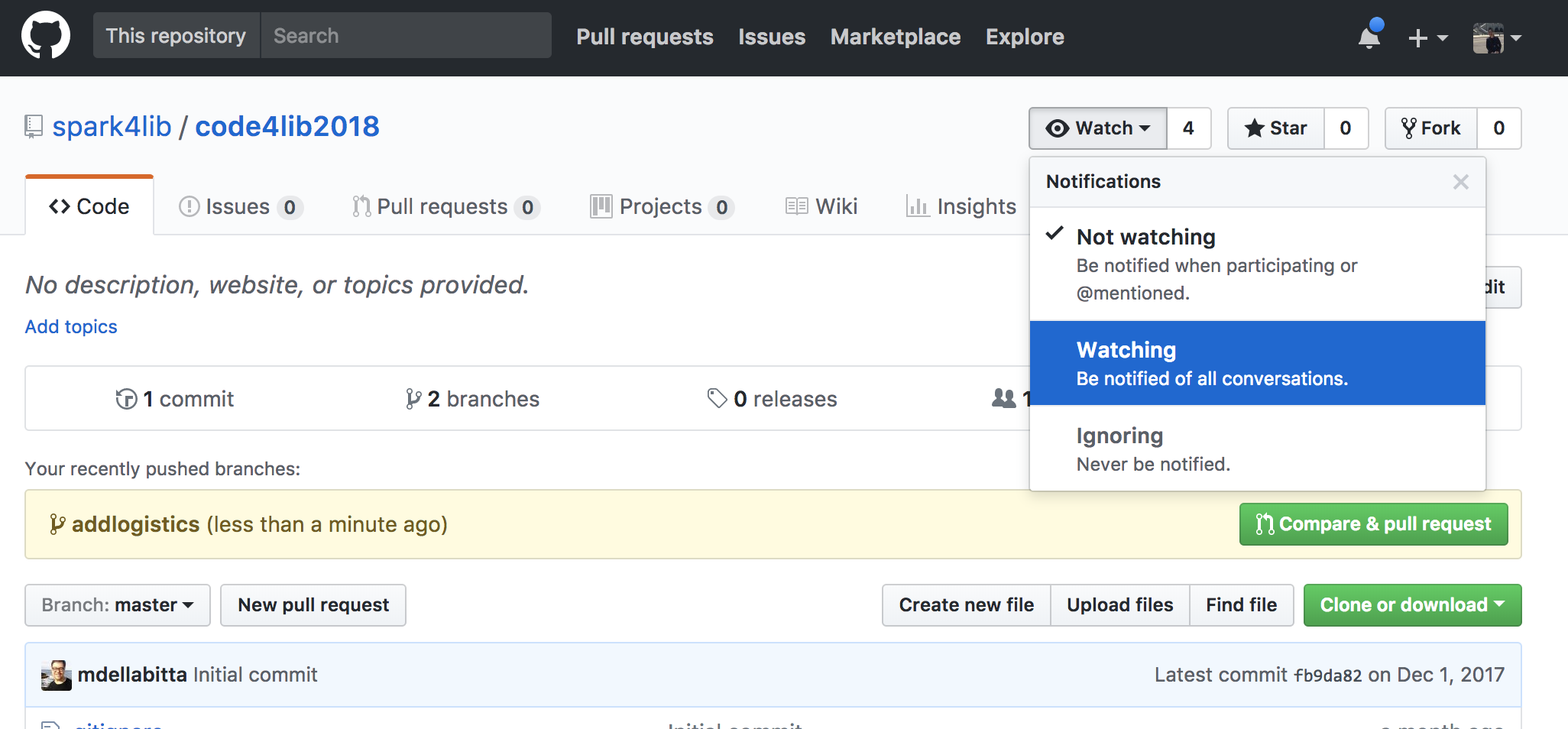Viewport: 1568px width, 729px height.
Task: View the 1 commit history
Action: pyautogui.click(x=174, y=399)
